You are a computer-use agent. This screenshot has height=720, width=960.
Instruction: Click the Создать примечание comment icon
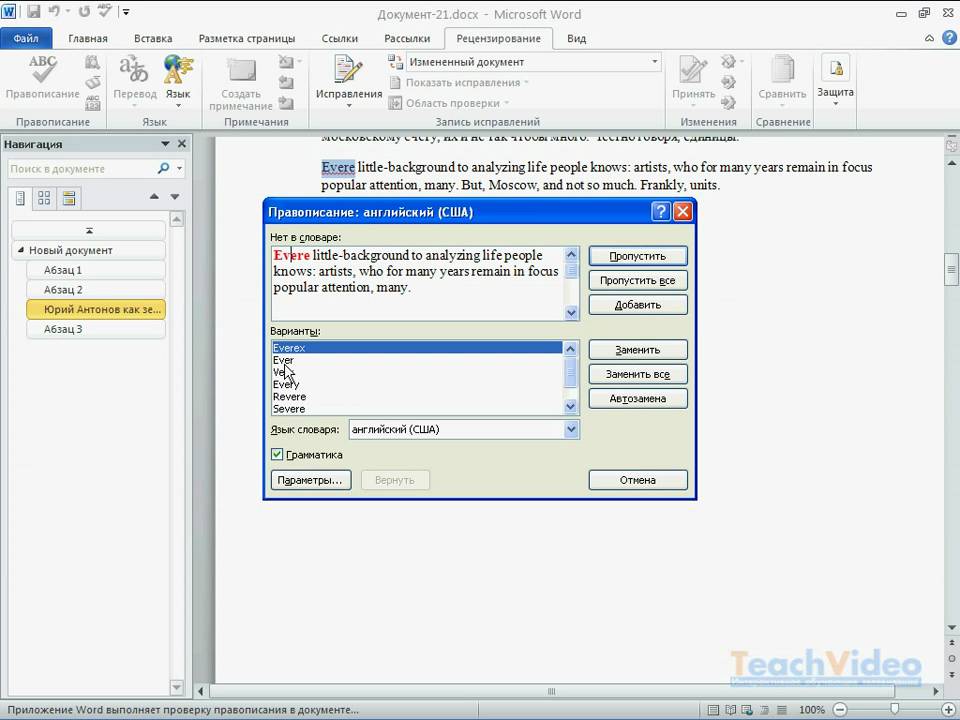point(241,70)
